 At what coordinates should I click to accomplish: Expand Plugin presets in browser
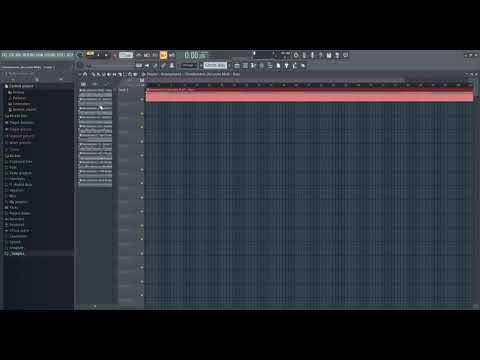click(18, 129)
